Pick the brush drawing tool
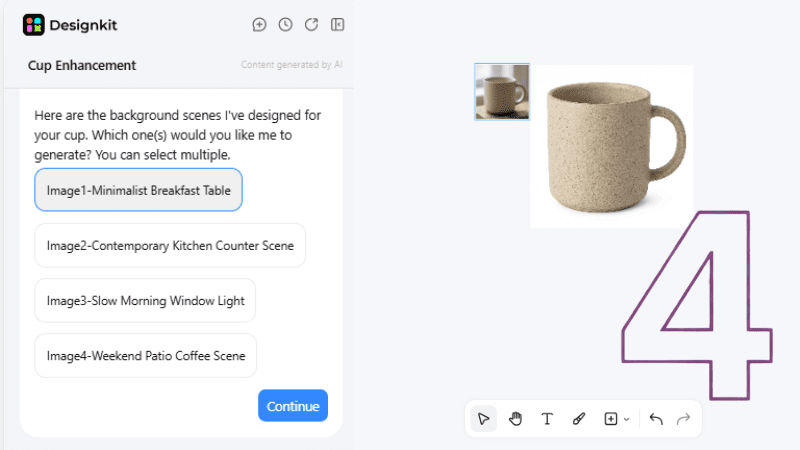This screenshot has height=450, width=800. (x=578, y=419)
